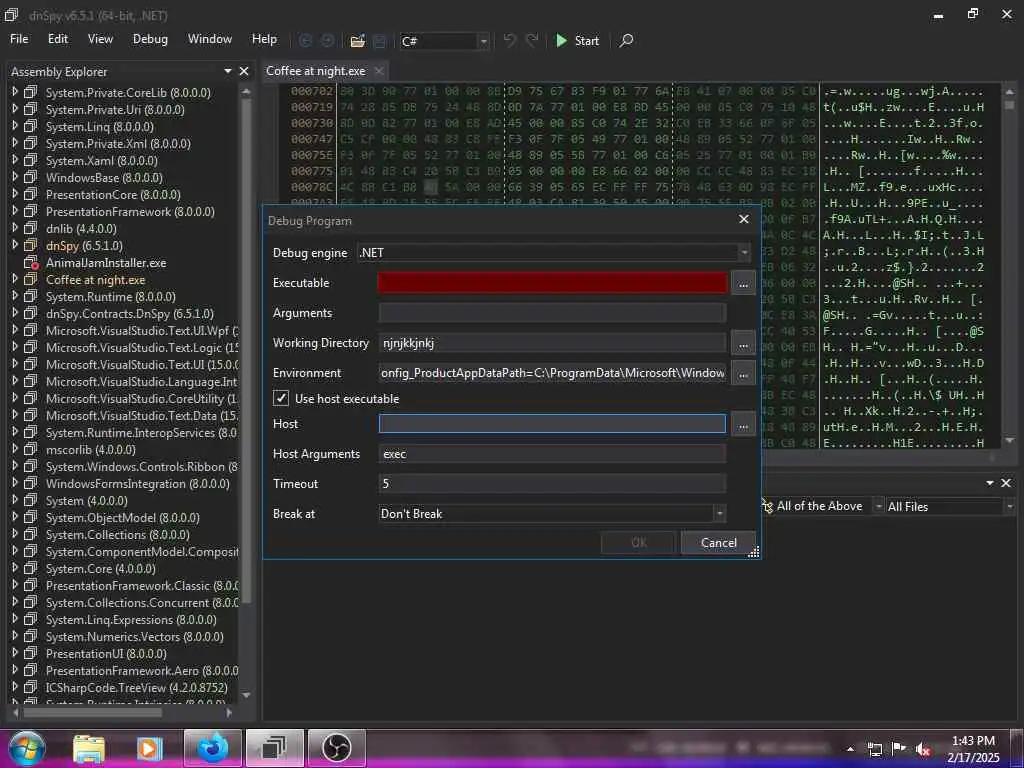This screenshot has height=768, width=1024.
Task: Click the Start debugging play icon
Action: coord(561,40)
